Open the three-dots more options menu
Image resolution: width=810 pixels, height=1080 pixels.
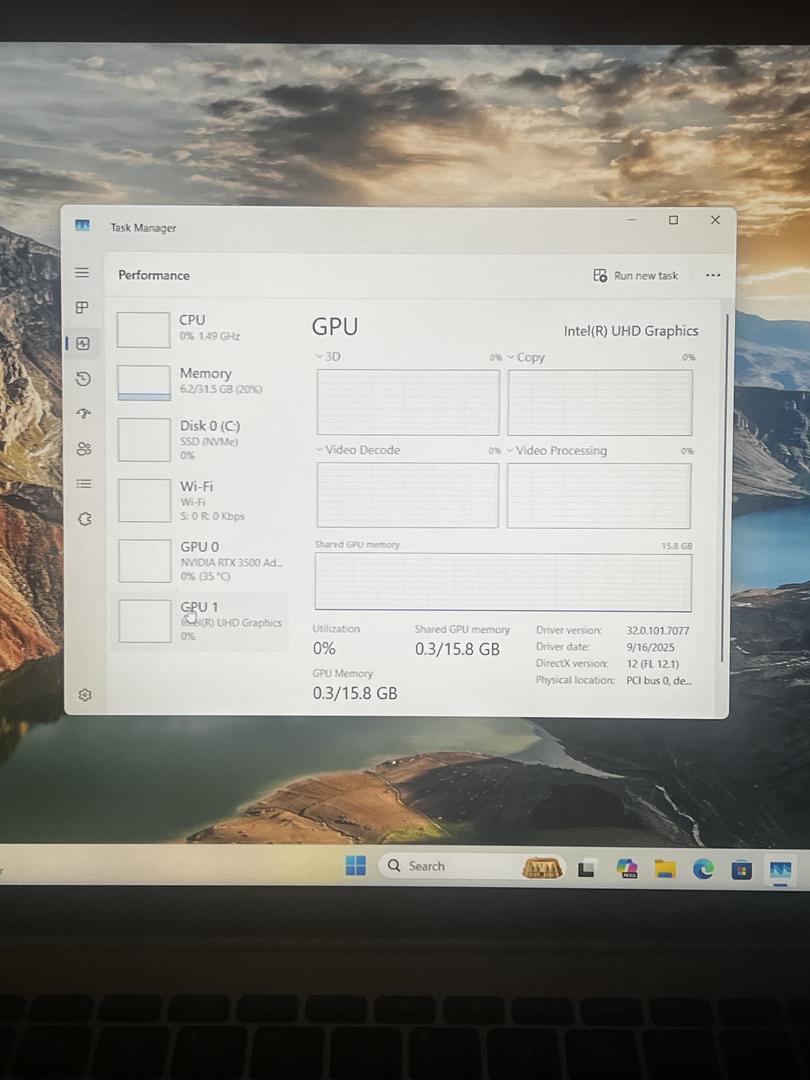pyautogui.click(x=713, y=276)
